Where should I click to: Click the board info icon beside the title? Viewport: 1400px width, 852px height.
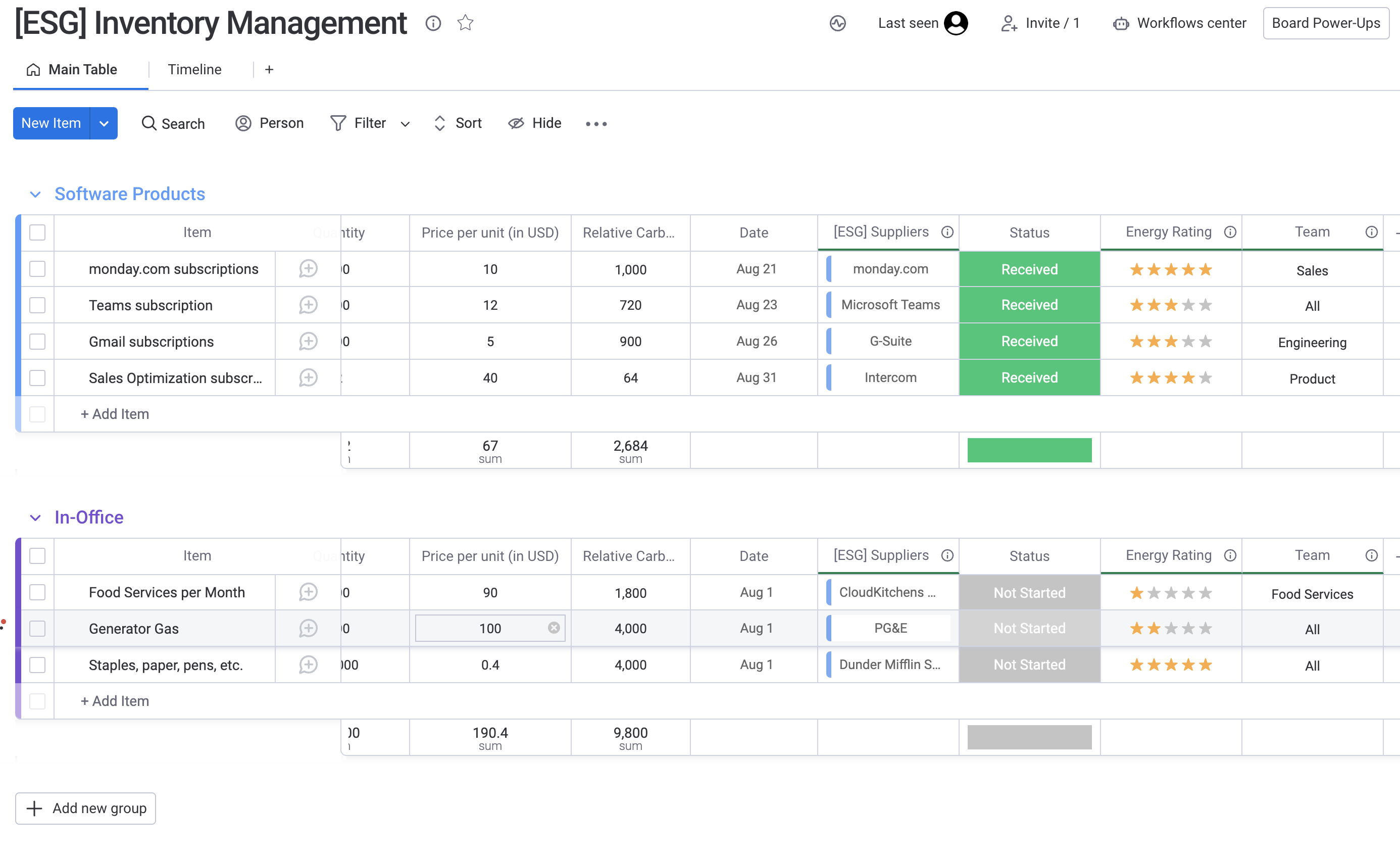tap(433, 23)
